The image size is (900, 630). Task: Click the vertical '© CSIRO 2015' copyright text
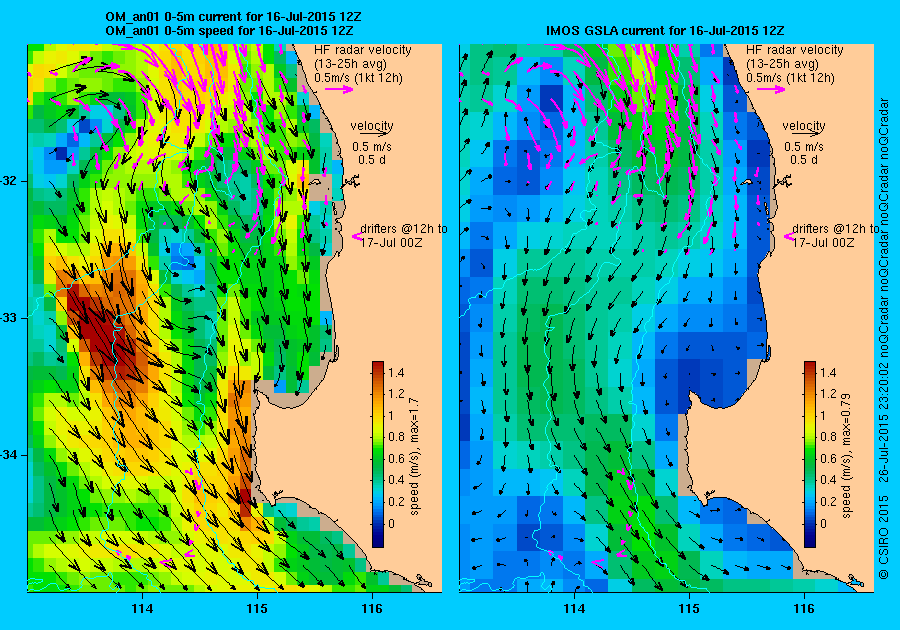(884, 537)
